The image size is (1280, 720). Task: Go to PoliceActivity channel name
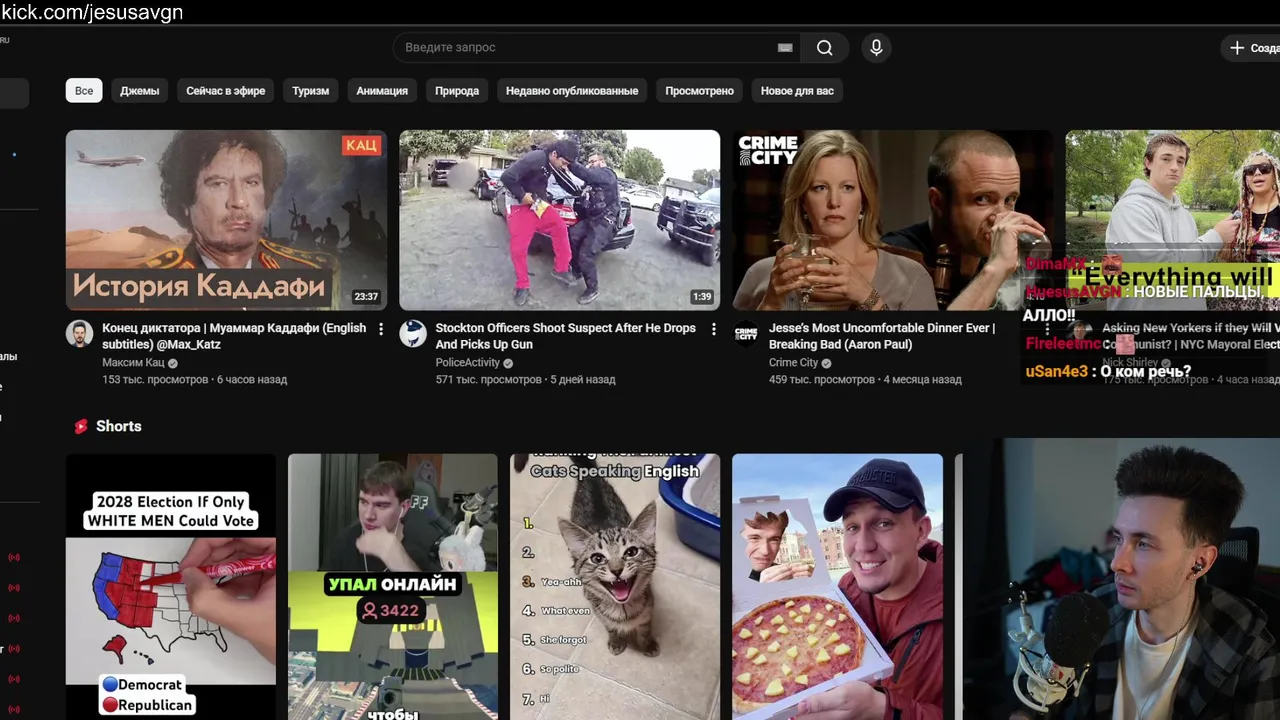pos(468,363)
